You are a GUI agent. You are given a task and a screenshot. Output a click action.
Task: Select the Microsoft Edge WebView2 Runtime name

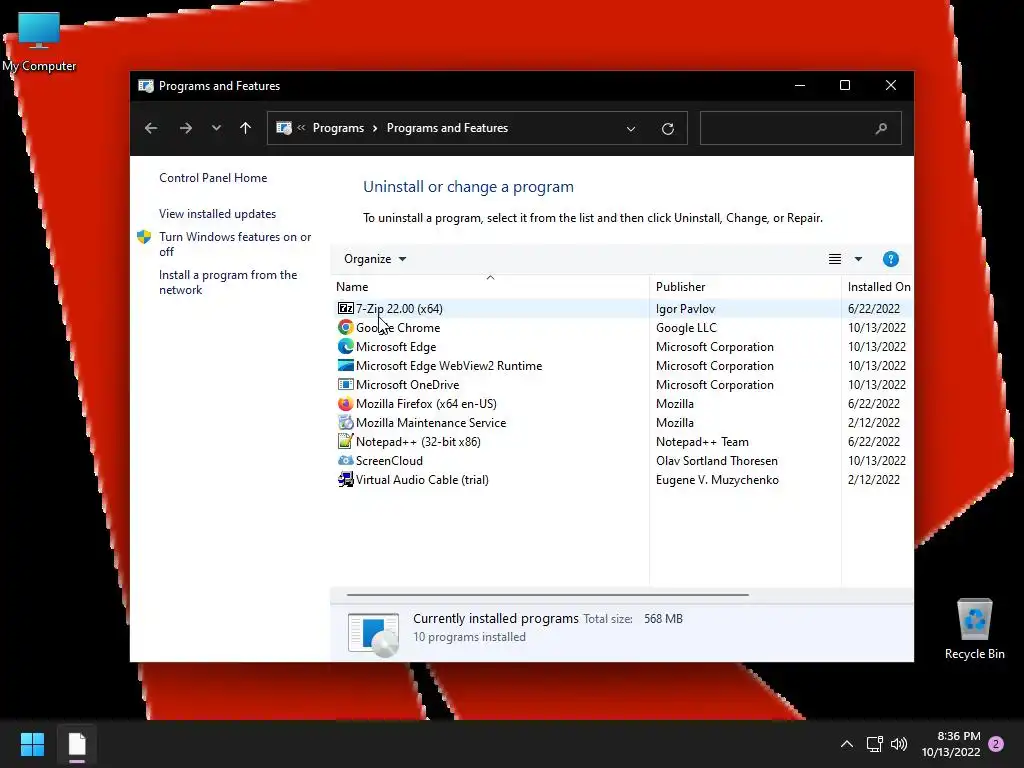tap(449, 365)
